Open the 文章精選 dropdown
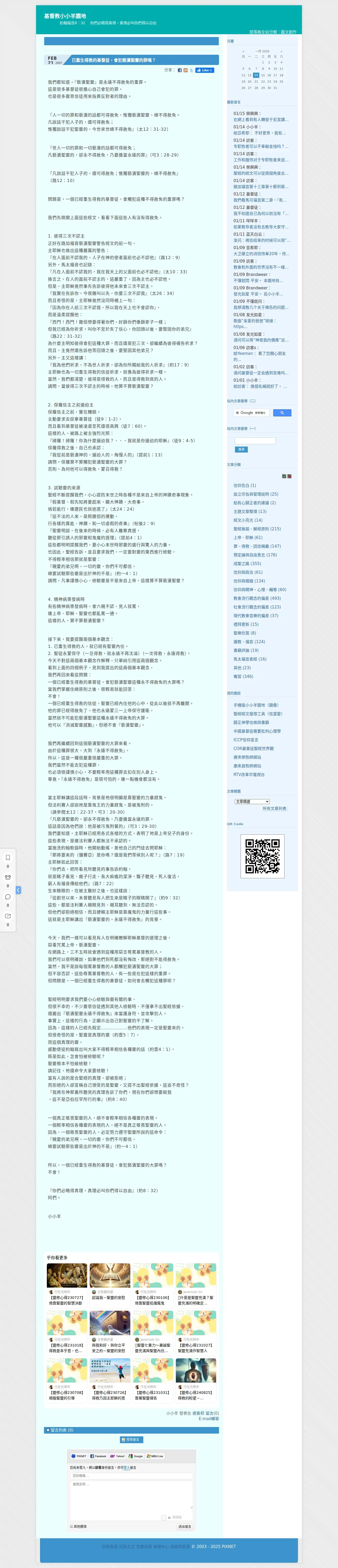The image size is (338, 1568). point(252,802)
